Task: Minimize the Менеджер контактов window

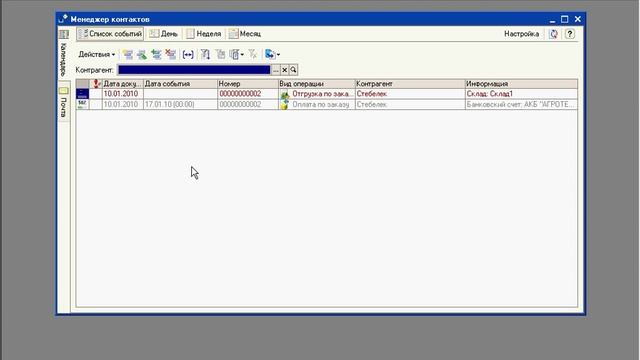Action: click(552, 19)
